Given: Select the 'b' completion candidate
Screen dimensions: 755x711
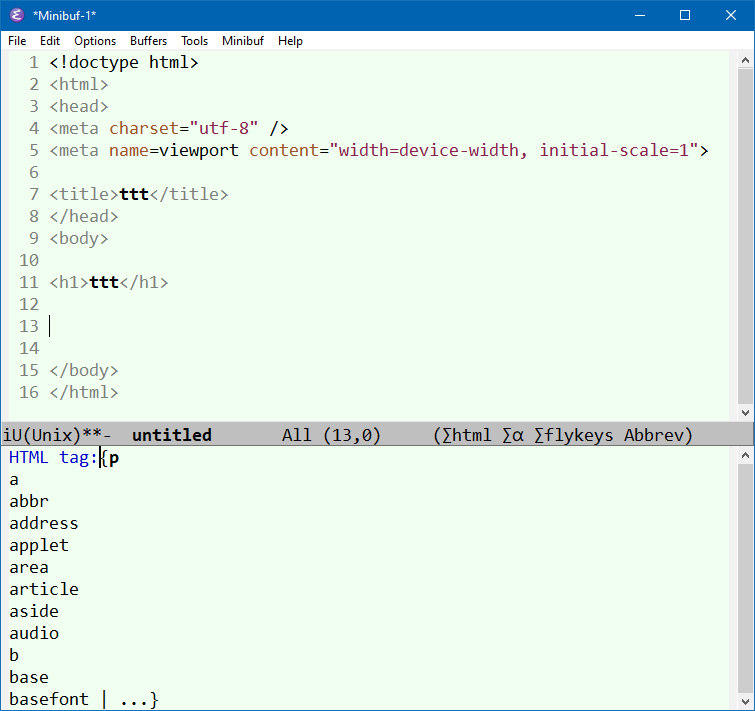Looking at the screenshot, I should 14,655.
